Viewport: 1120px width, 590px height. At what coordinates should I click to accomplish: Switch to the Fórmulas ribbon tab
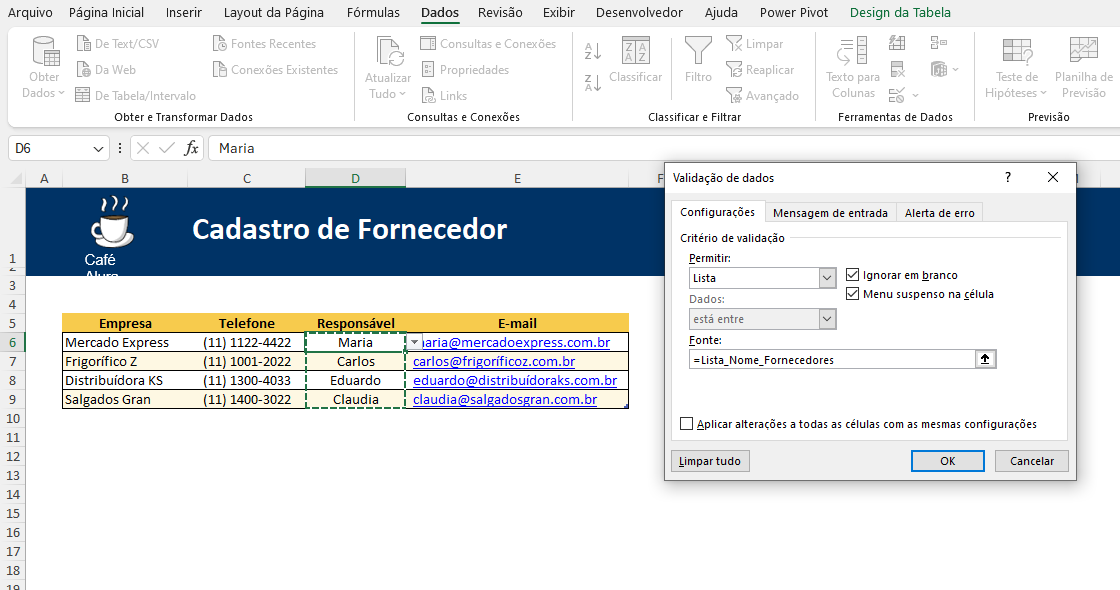click(x=373, y=13)
